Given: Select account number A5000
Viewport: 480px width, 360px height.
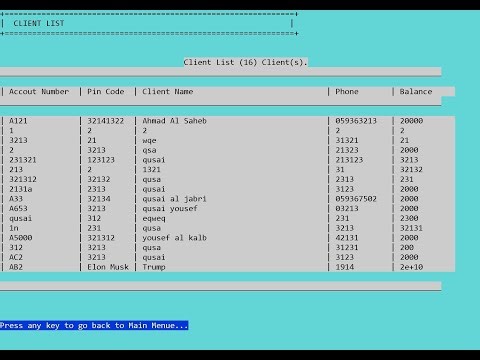Looking at the screenshot, I should 20,238.
